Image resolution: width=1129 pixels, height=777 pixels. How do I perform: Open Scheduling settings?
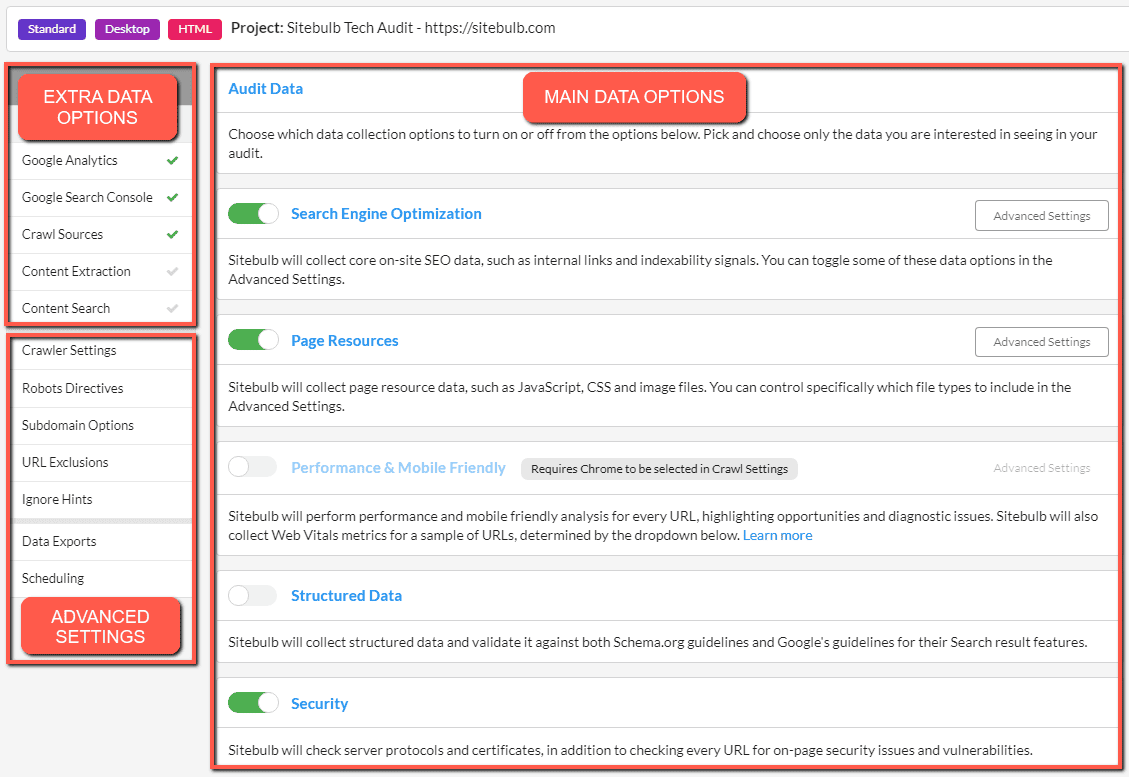102,578
